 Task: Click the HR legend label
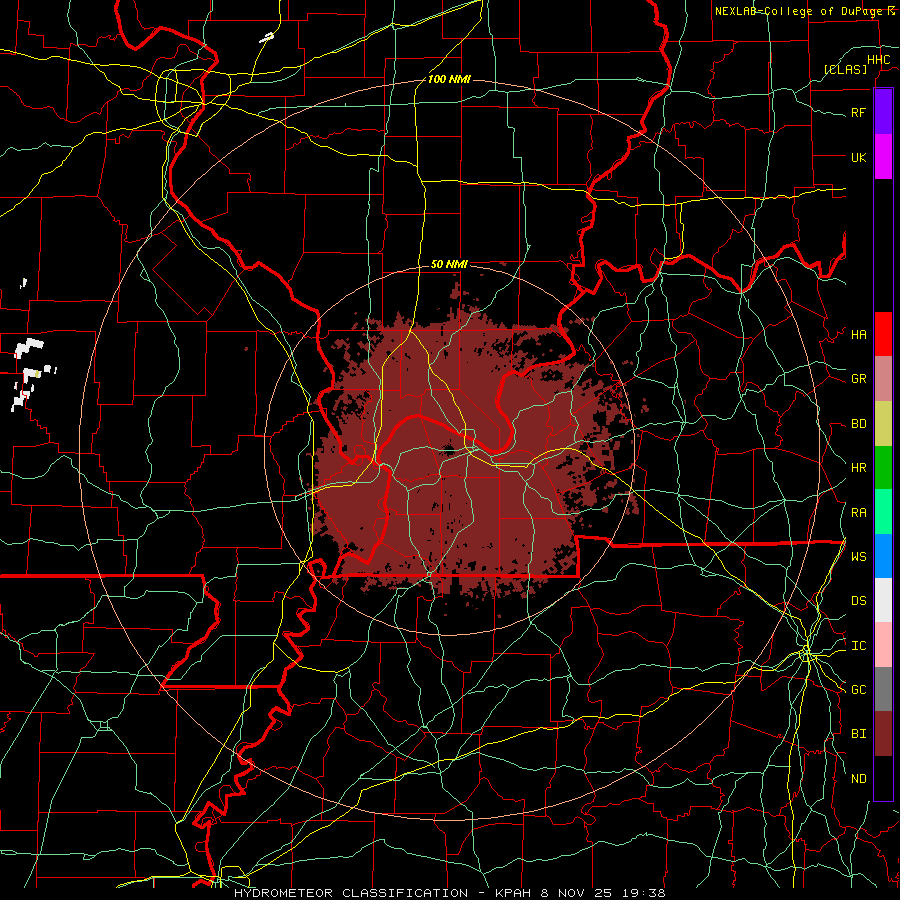point(858,468)
